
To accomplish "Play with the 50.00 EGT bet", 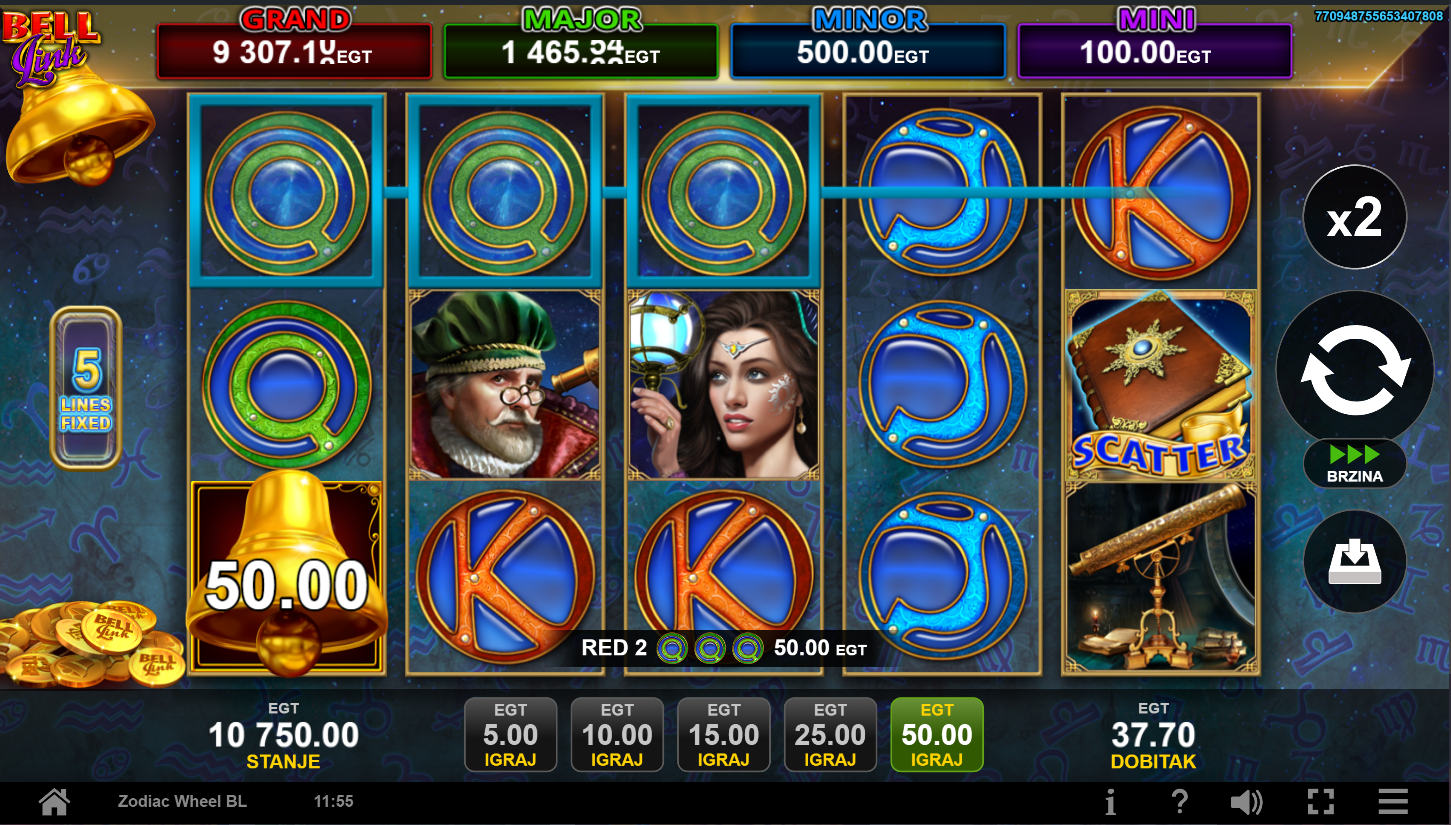I will tap(937, 735).
